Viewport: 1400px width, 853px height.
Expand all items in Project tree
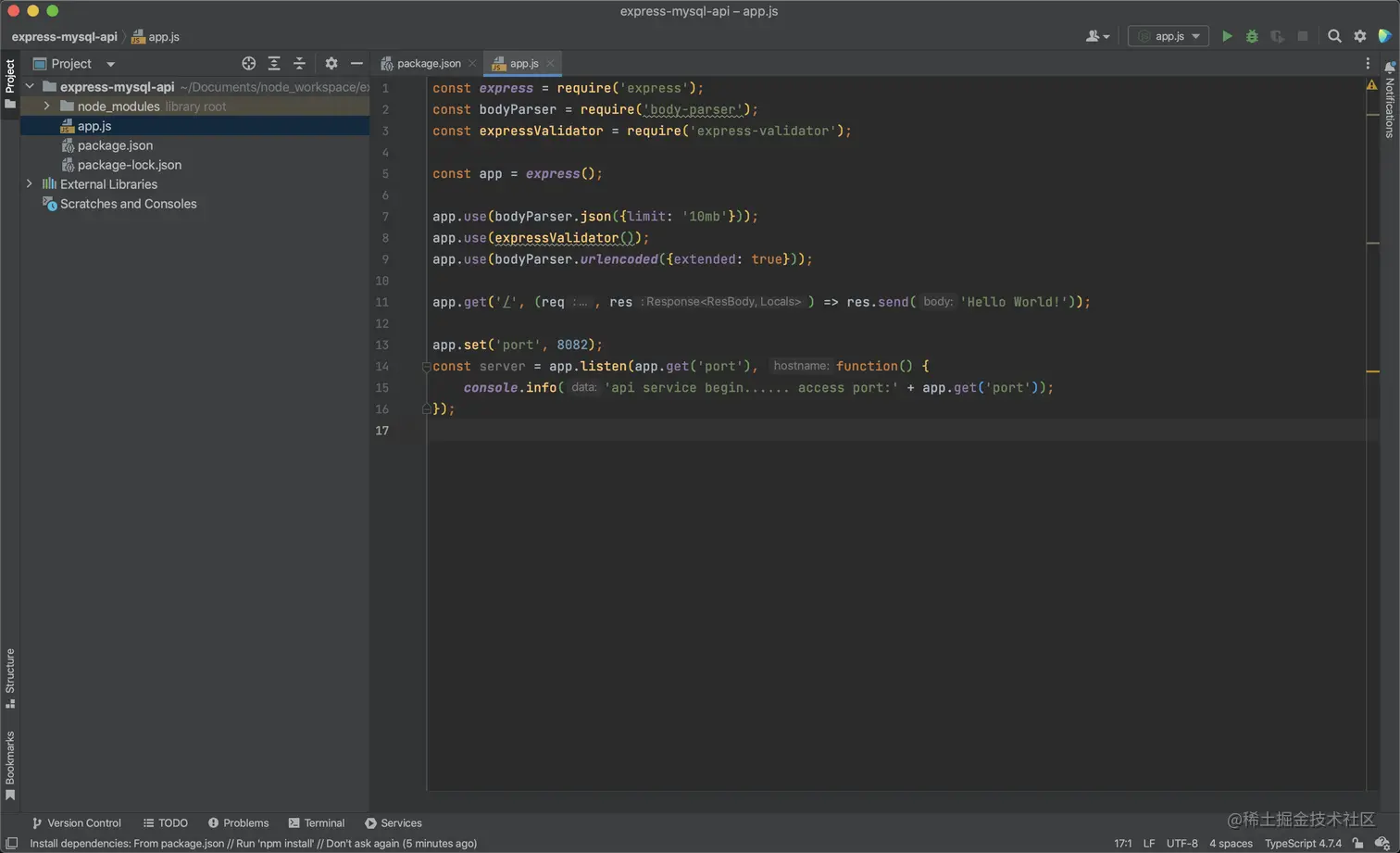(274, 64)
